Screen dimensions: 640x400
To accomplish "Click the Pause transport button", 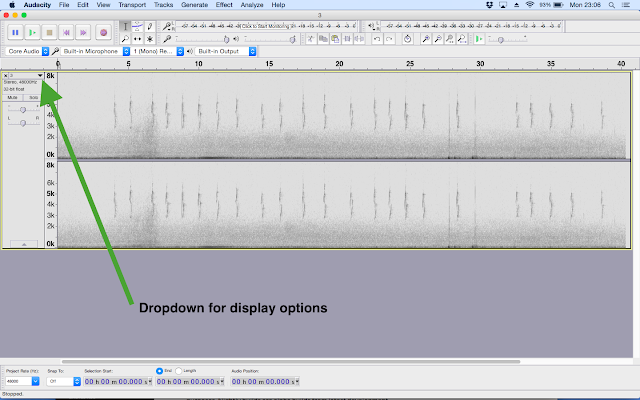I will 16,33.
